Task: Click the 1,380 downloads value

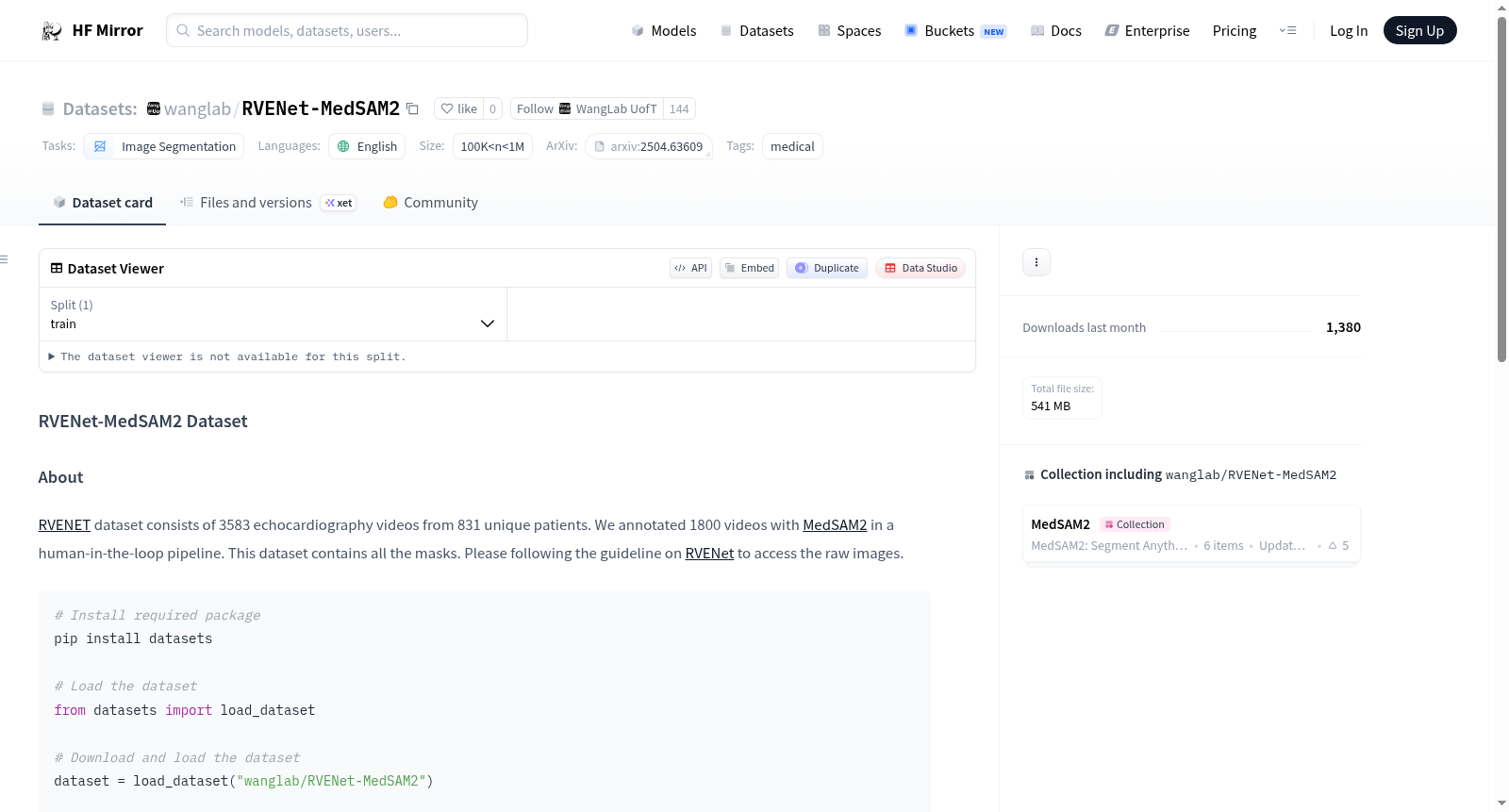Action: 1343,327
